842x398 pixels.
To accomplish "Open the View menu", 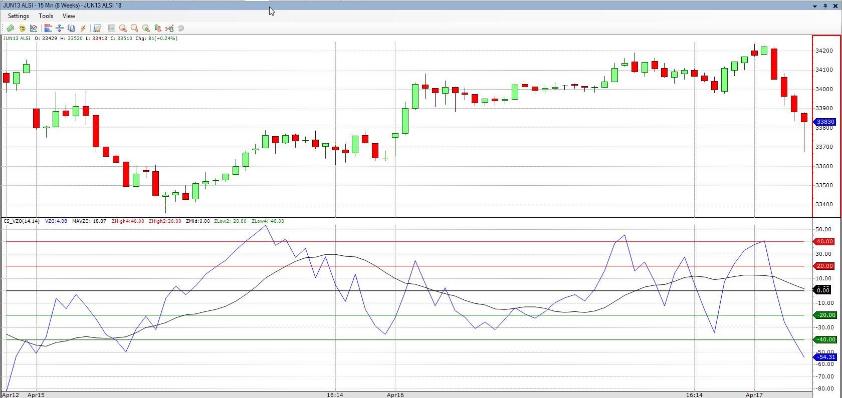I will 69,16.
